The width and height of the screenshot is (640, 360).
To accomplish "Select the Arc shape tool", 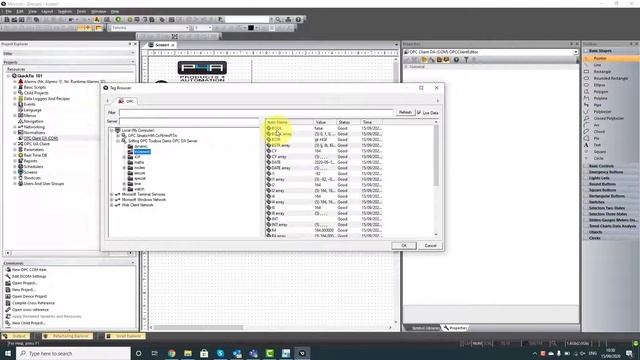I will click(597, 125).
